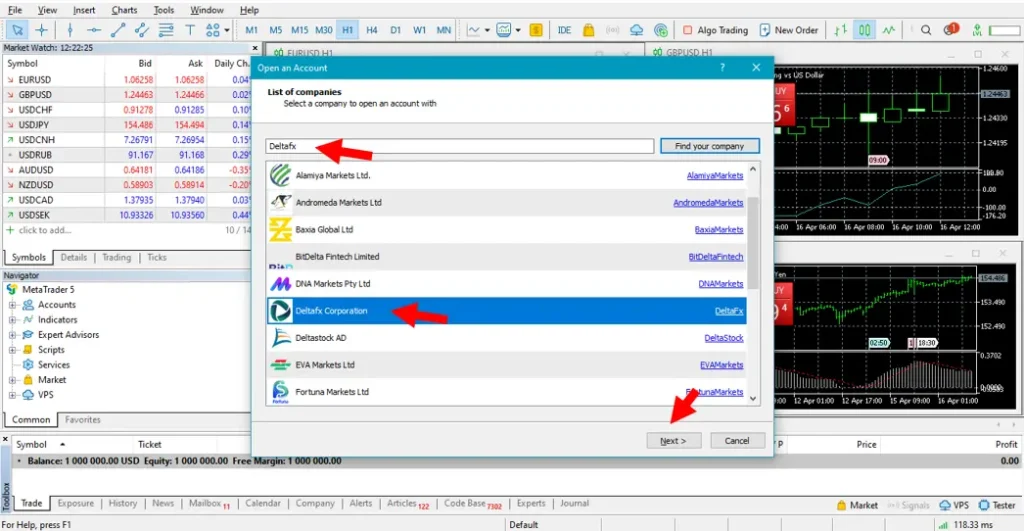The image size is (1024, 531).
Task: Select the equidistant channel tool
Action: [x=142, y=30]
